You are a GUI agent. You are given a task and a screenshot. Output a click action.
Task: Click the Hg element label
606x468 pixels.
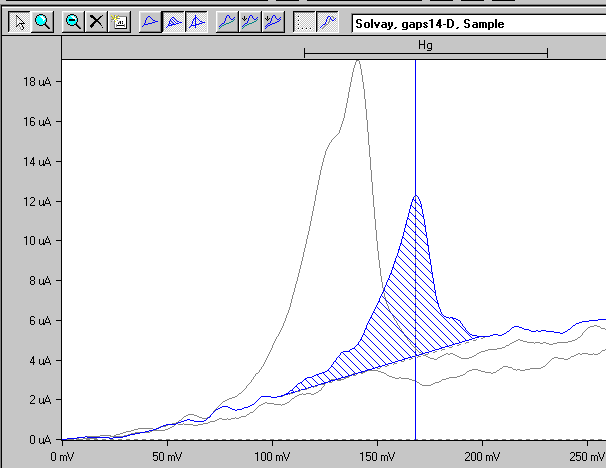click(425, 45)
